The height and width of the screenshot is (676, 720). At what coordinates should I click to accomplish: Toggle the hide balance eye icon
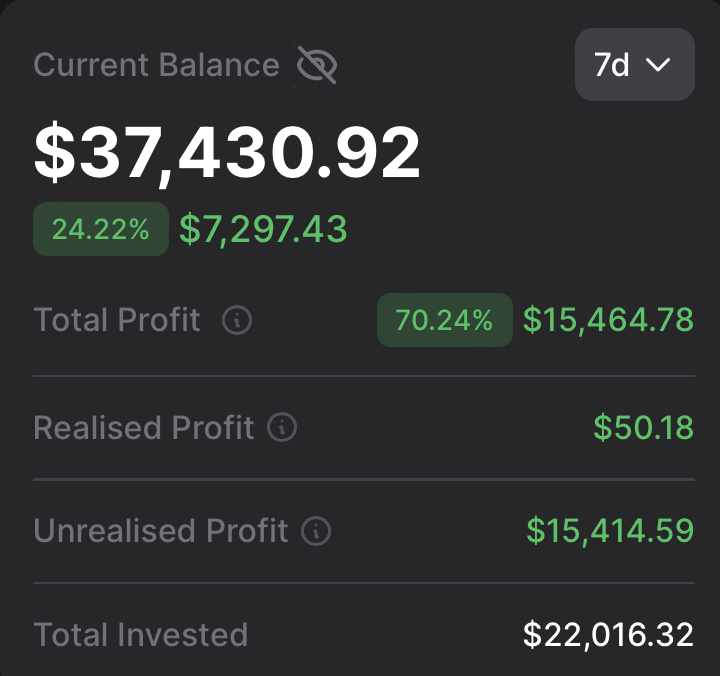click(317, 66)
